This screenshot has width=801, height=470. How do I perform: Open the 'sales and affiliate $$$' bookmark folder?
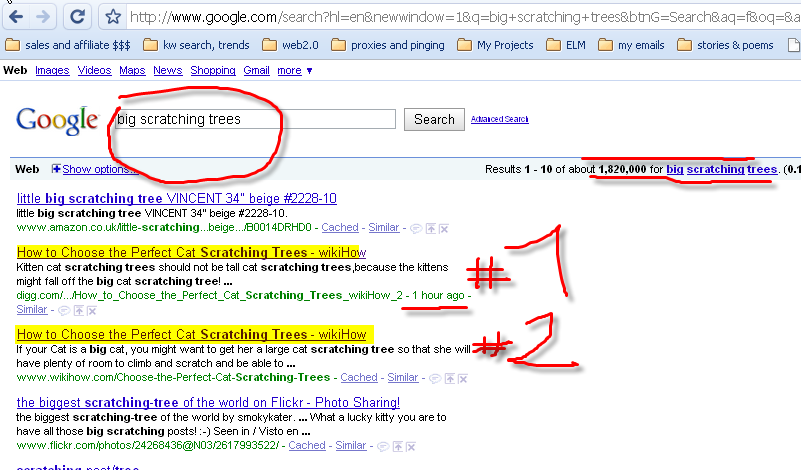(68, 45)
